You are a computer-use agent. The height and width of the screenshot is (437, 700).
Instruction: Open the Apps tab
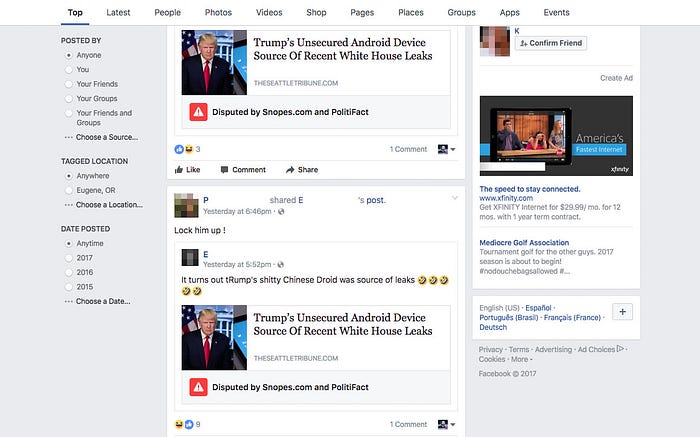click(509, 12)
